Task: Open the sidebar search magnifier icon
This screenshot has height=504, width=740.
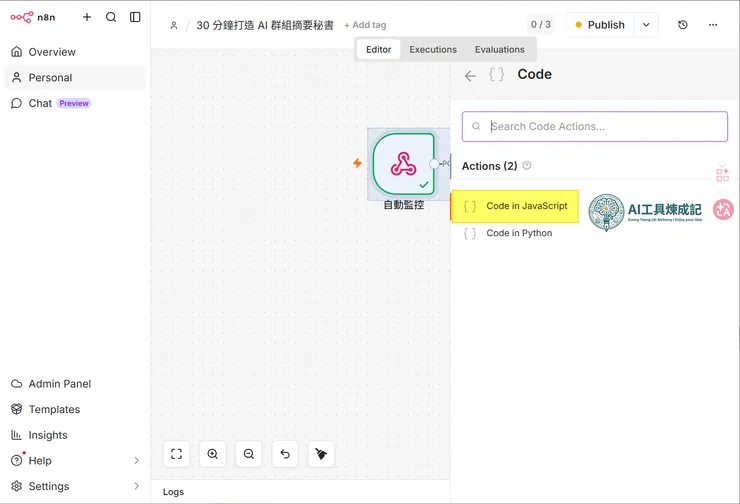Action: tap(111, 17)
